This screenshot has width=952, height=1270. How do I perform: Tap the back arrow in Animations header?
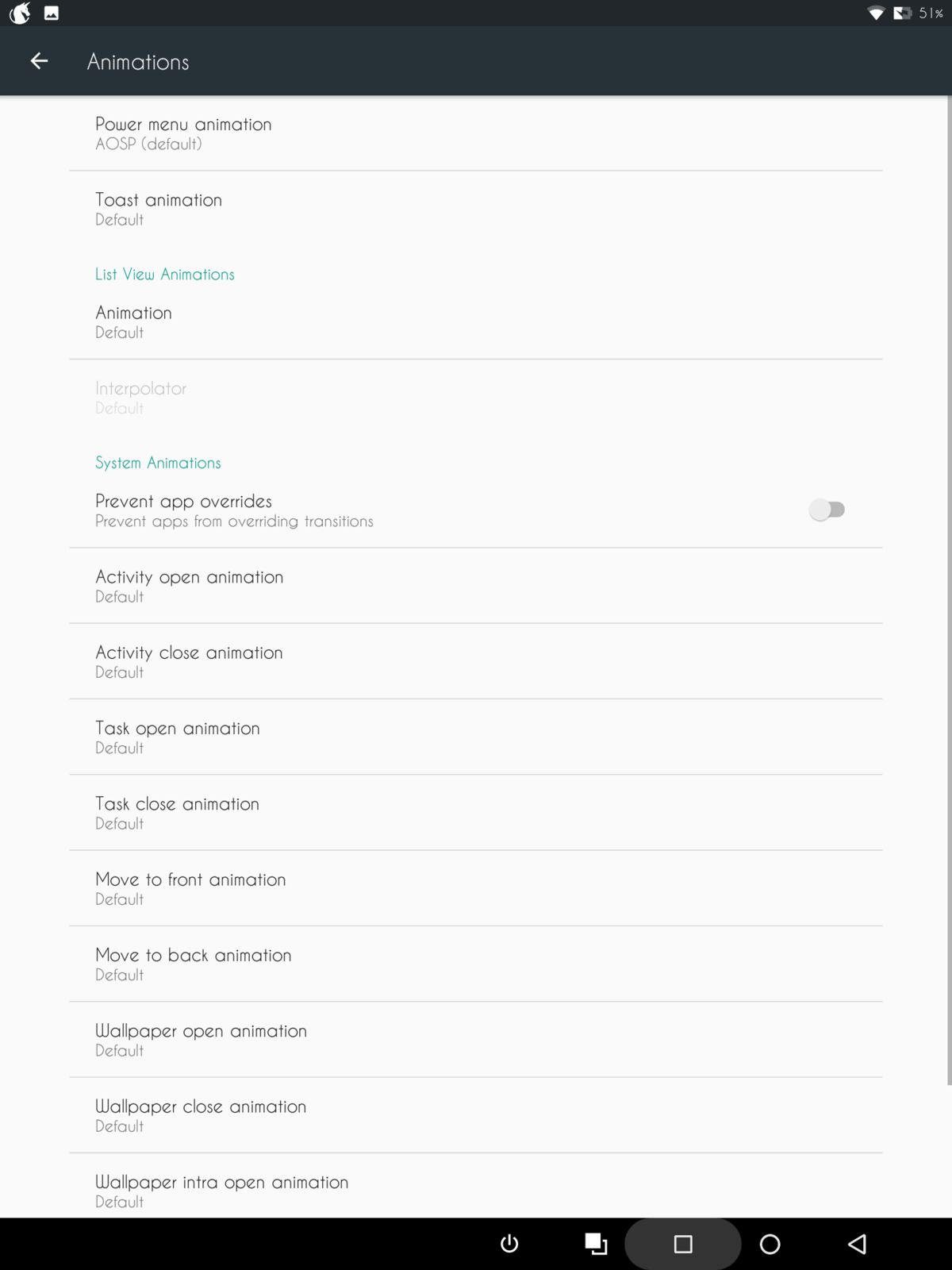coord(39,61)
